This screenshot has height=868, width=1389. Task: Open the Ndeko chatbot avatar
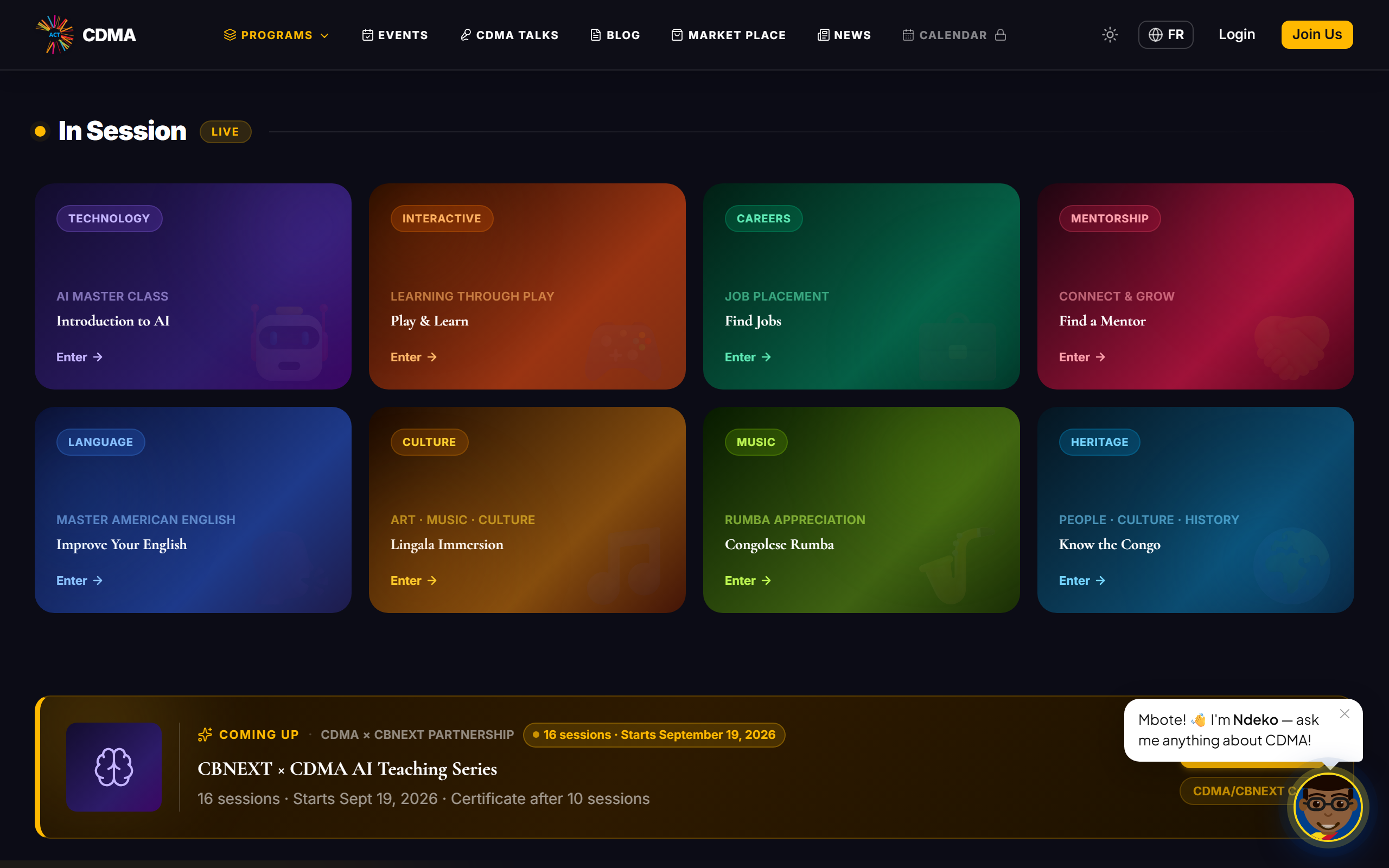(1328, 807)
